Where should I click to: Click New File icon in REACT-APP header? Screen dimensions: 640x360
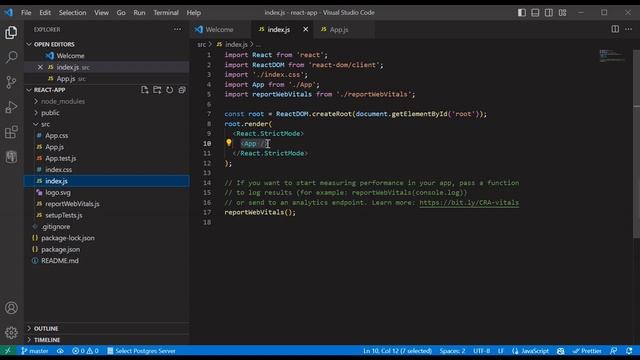click(144, 90)
